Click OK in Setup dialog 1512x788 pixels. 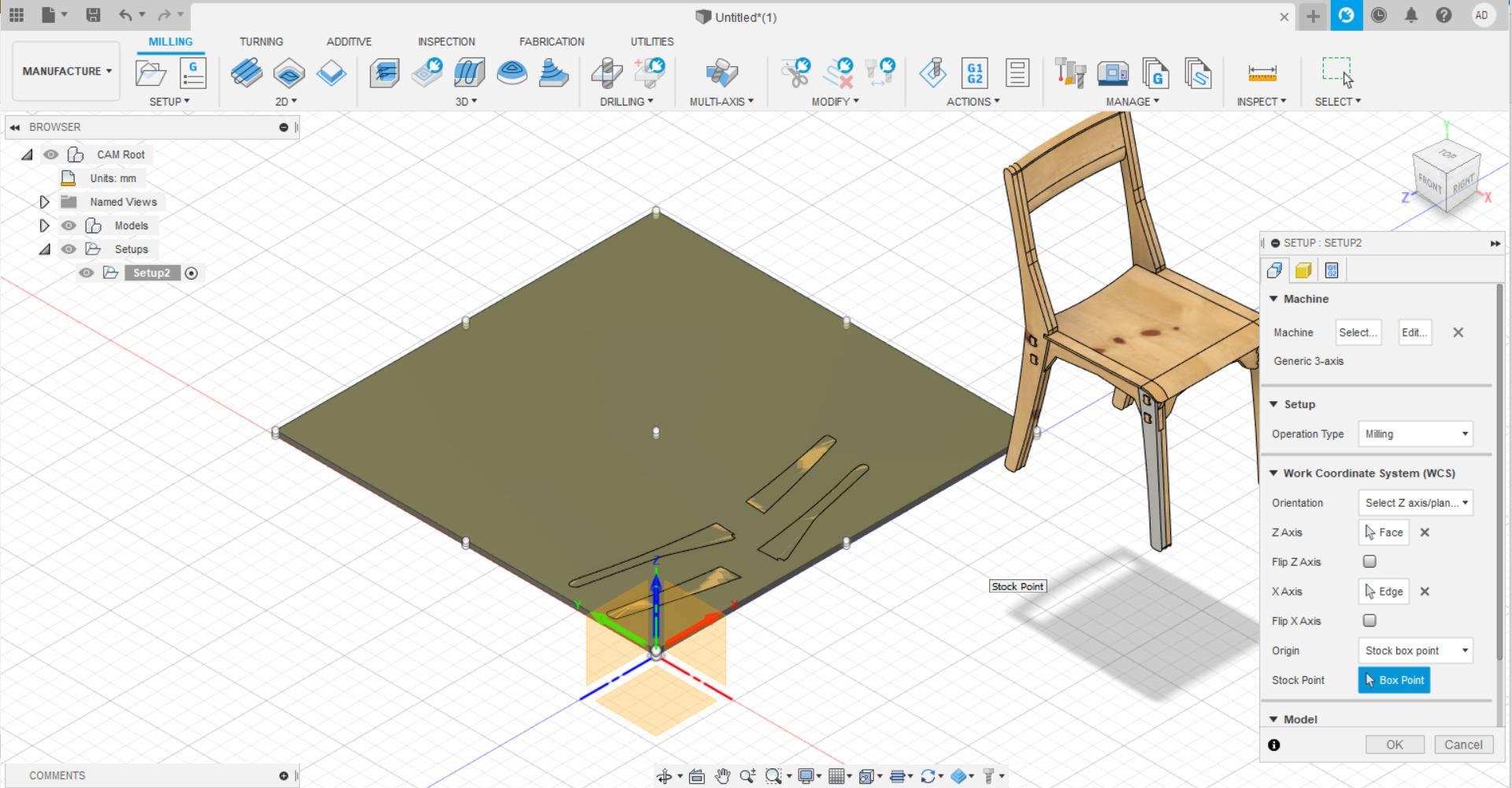[x=1395, y=745]
